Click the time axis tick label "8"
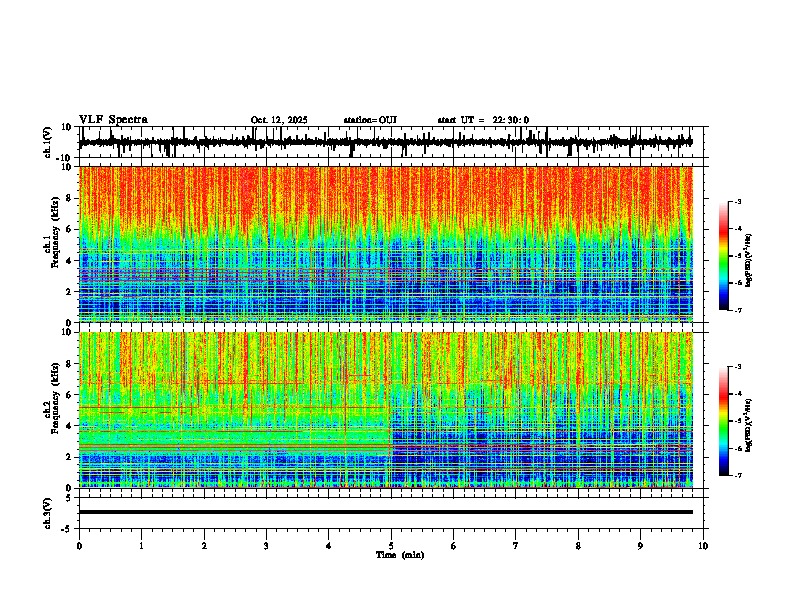This screenshot has height=612, width=792. [578, 546]
